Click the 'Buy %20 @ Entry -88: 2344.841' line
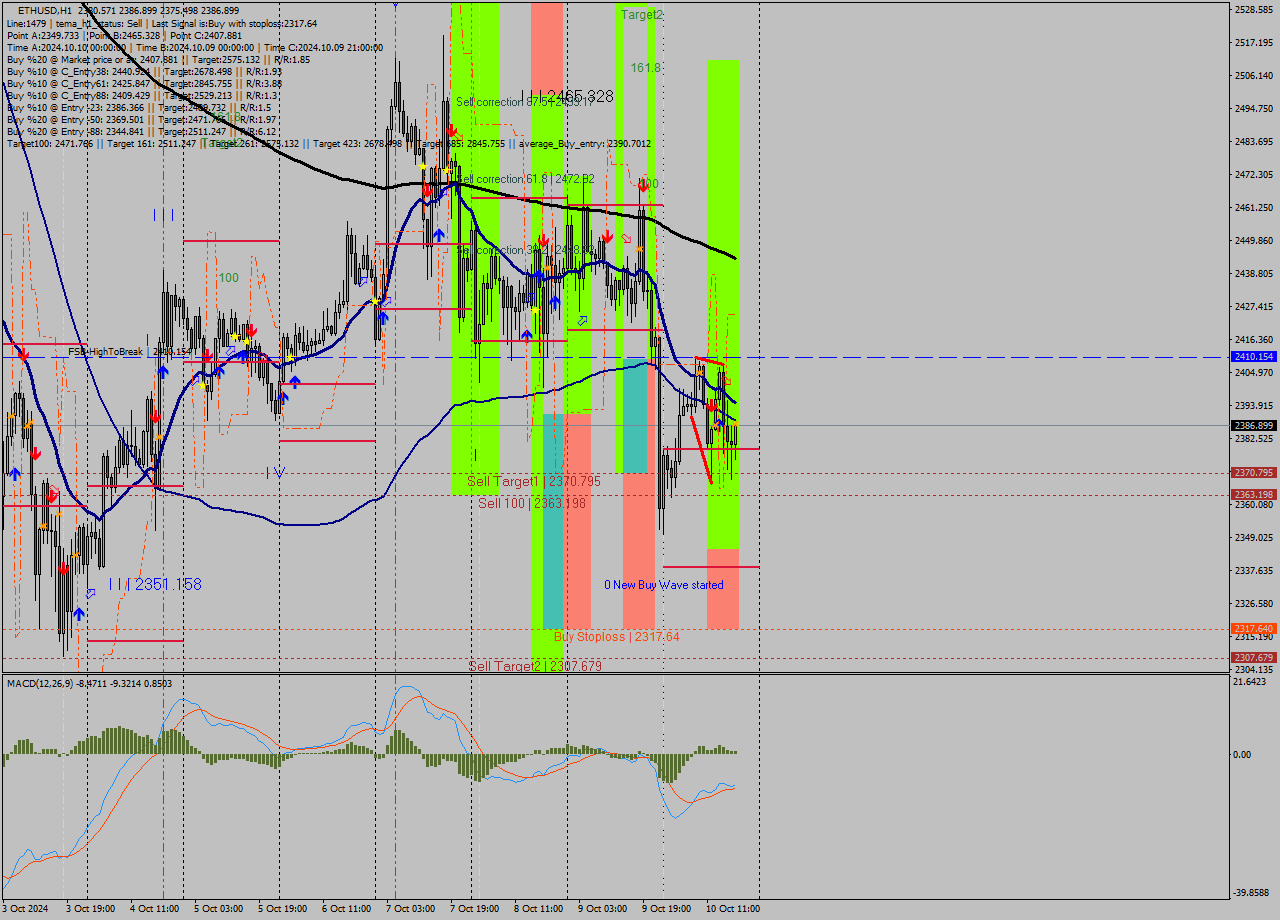This screenshot has height=920, width=1280. 141,131
